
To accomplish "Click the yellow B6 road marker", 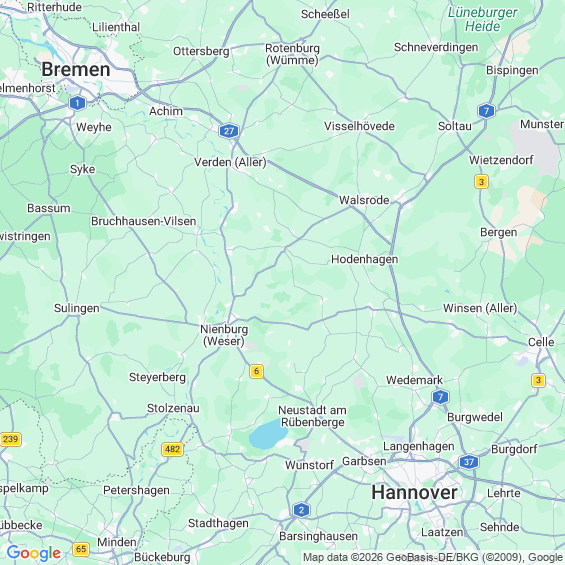I will click(256, 371).
